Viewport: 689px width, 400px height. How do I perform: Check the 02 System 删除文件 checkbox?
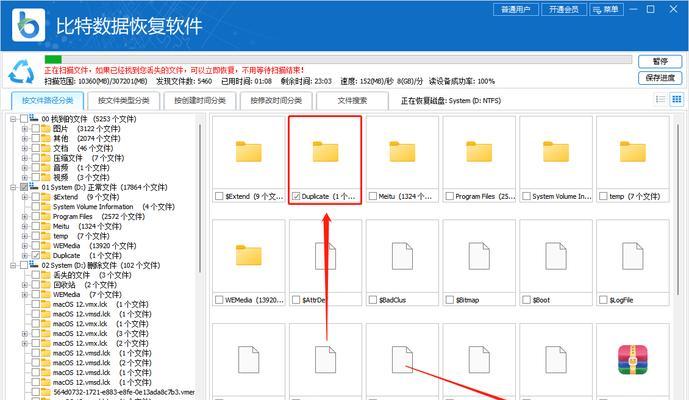tap(24, 265)
